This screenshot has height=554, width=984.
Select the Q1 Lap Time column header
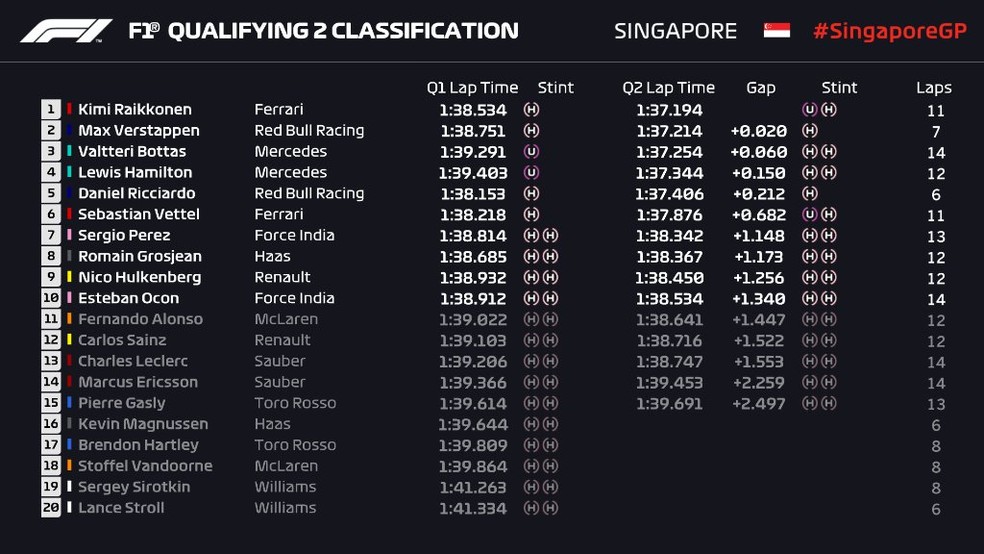470,88
